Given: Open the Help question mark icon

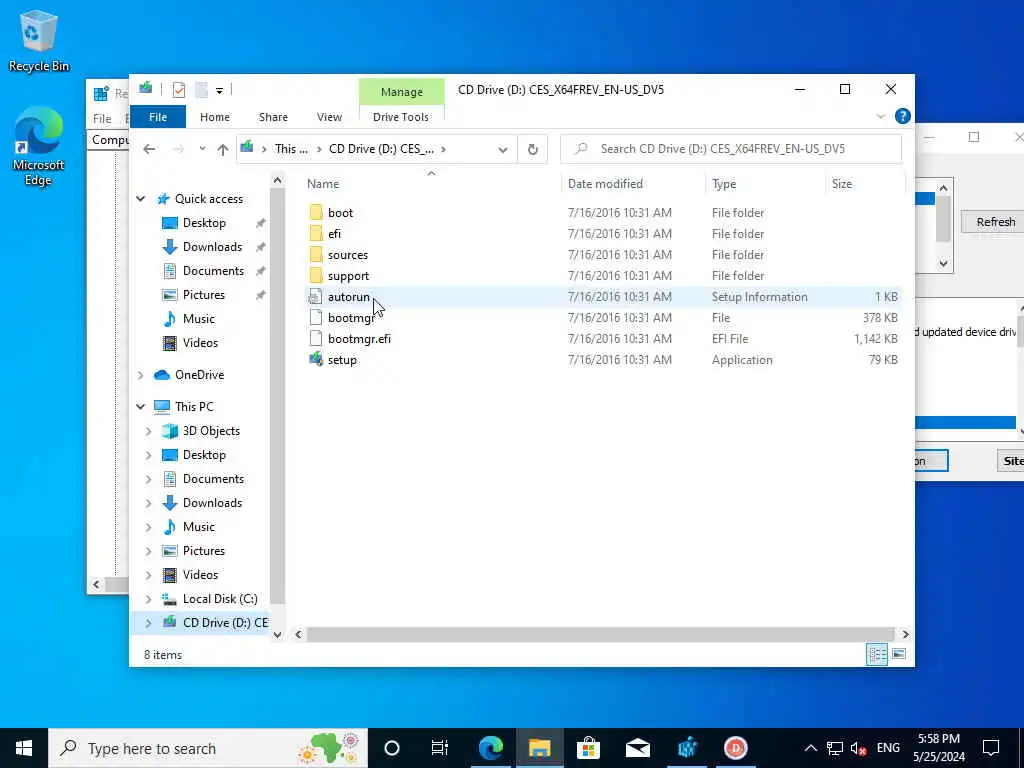Looking at the screenshot, I should tap(903, 116).
